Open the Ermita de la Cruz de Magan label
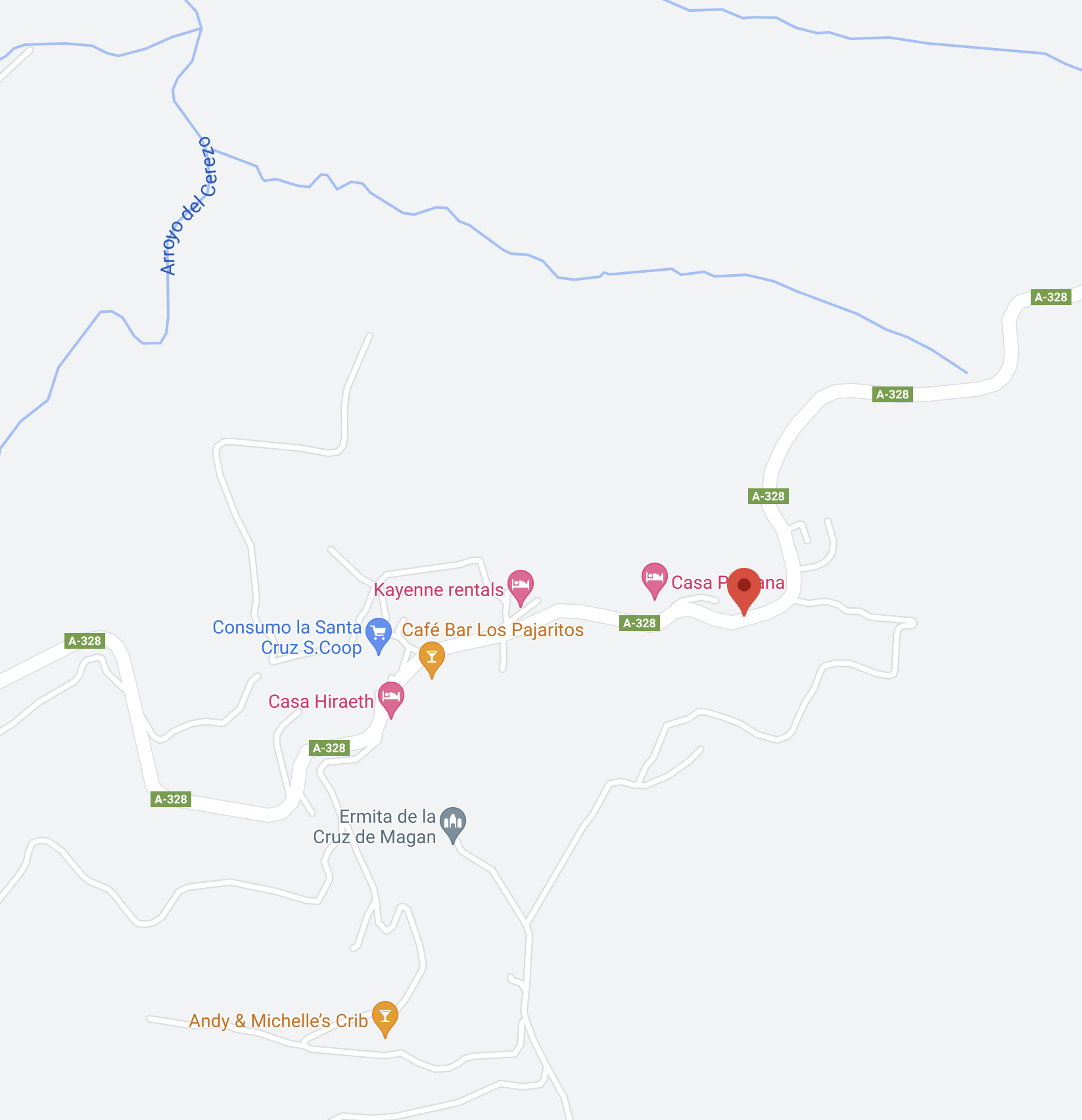 tap(375, 827)
